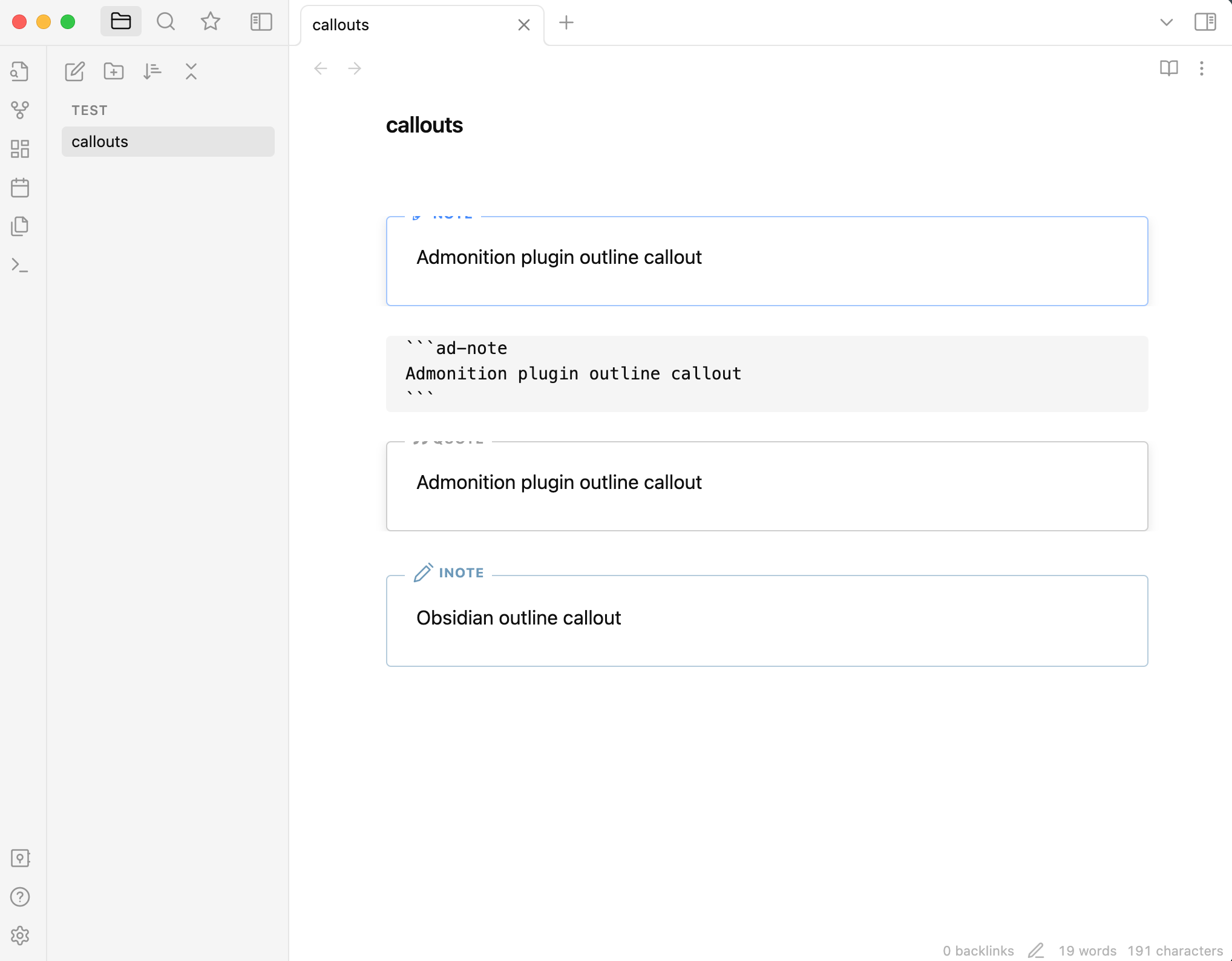Open the calendar pane

click(x=20, y=188)
